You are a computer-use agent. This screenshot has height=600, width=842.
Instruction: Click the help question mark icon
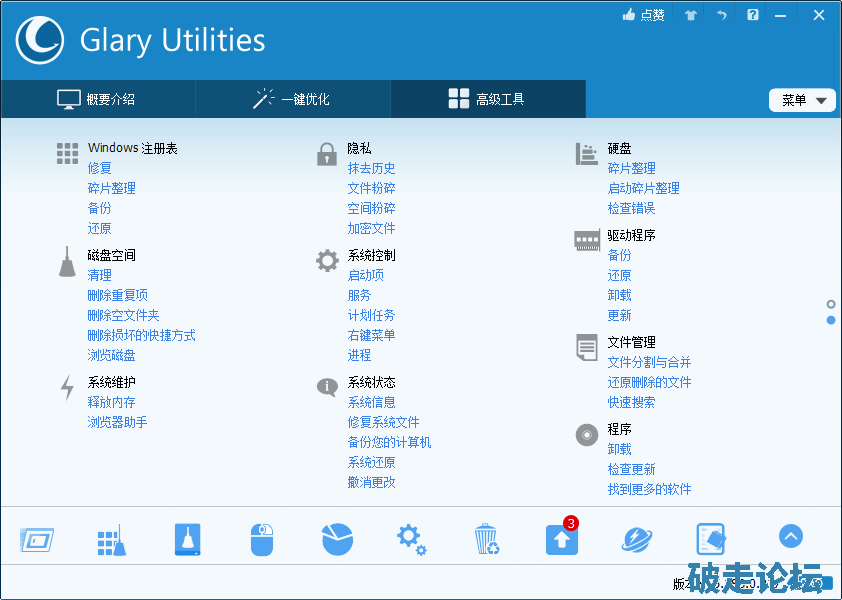[x=753, y=15]
